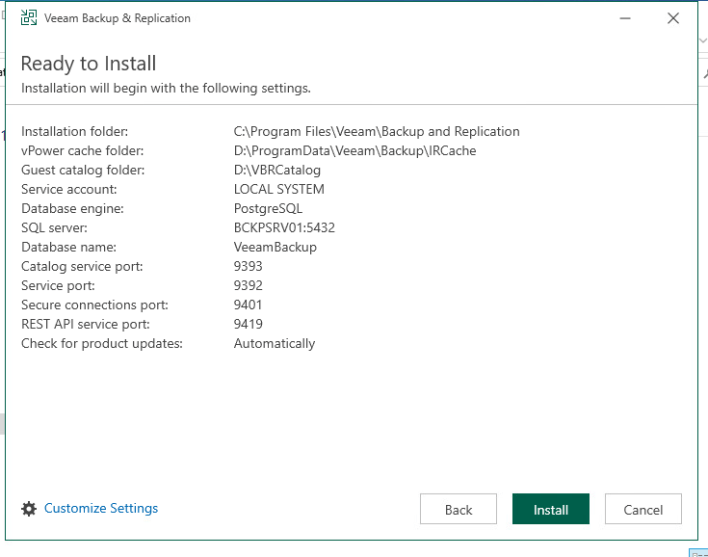Cancel the installation wizard
Screen dimensions: 708x557
point(643,509)
